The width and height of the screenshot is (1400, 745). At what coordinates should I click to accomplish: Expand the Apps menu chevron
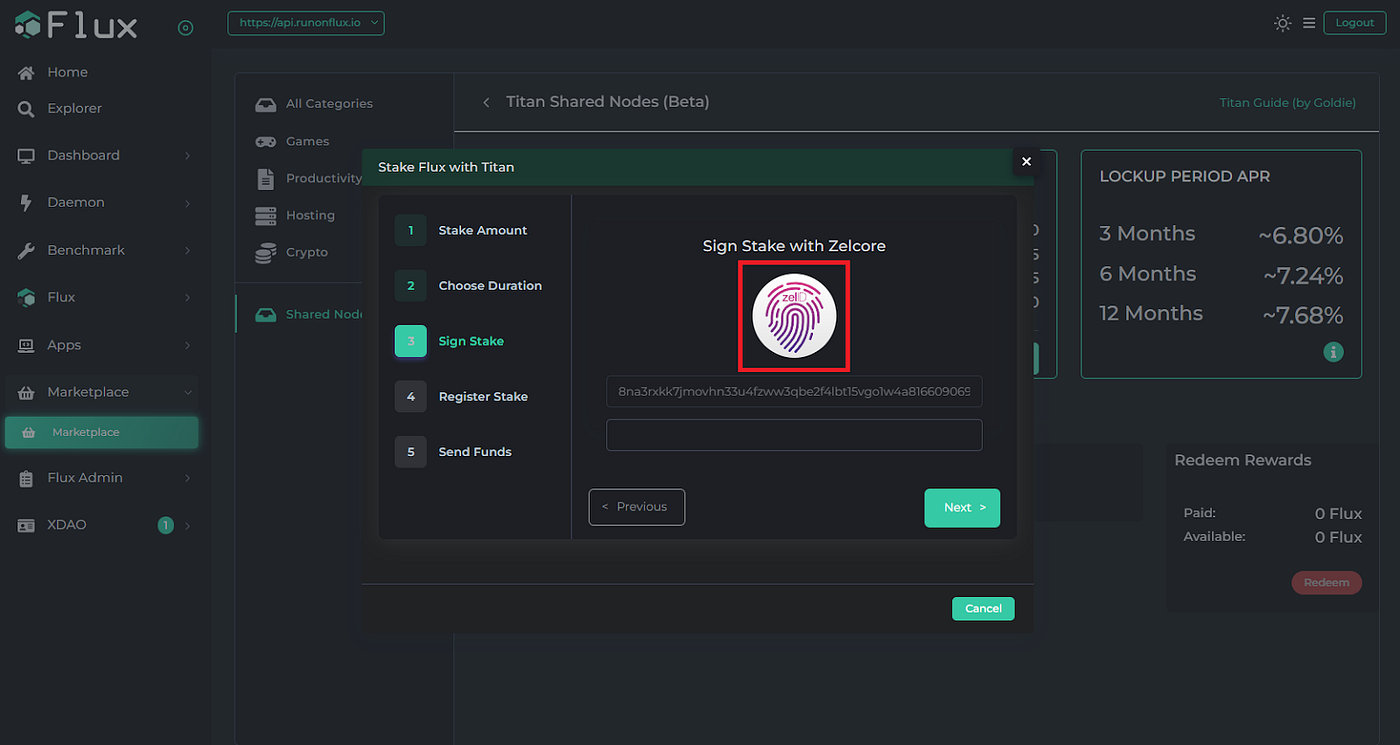click(x=187, y=345)
